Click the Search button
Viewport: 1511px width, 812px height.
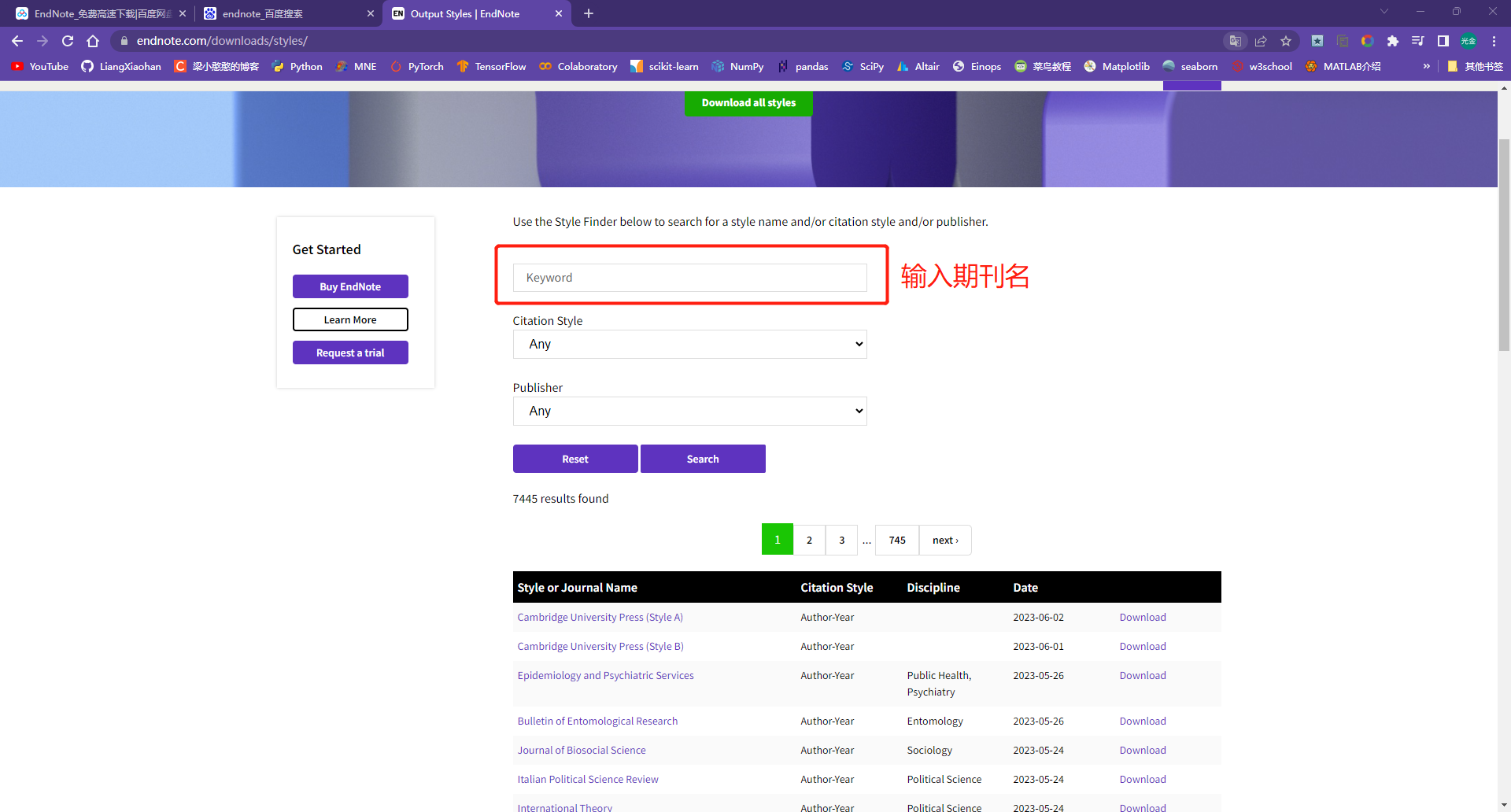[x=703, y=459]
